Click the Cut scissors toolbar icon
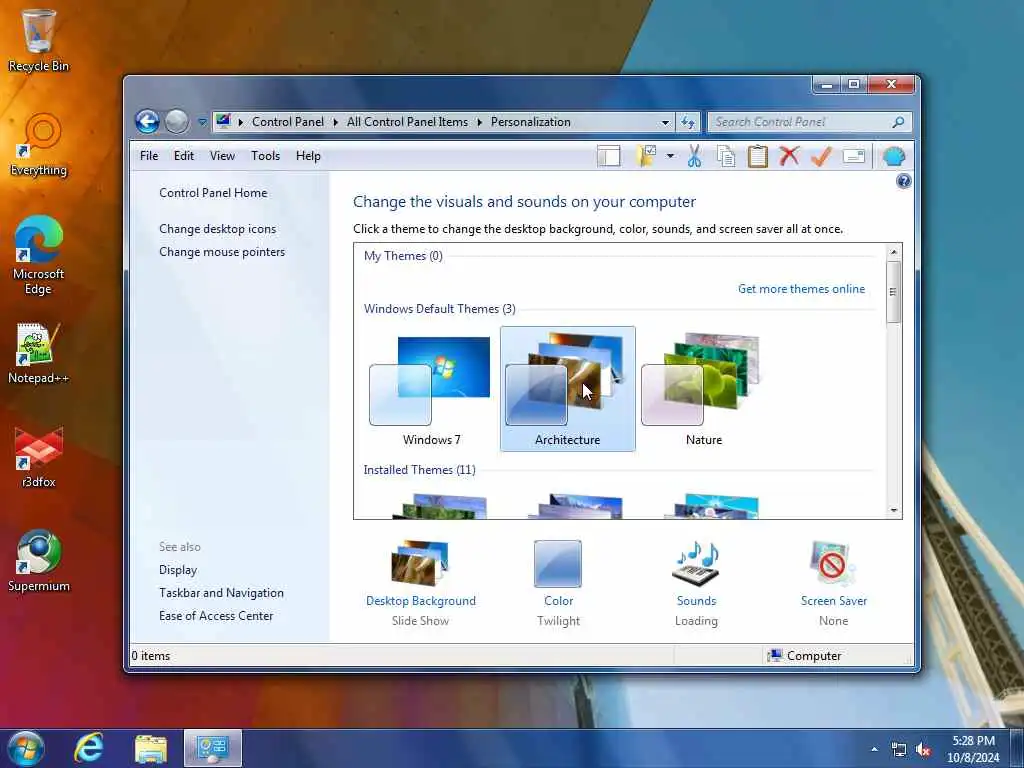The width and height of the screenshot is (1024, 768). click(x=694, y=156)
